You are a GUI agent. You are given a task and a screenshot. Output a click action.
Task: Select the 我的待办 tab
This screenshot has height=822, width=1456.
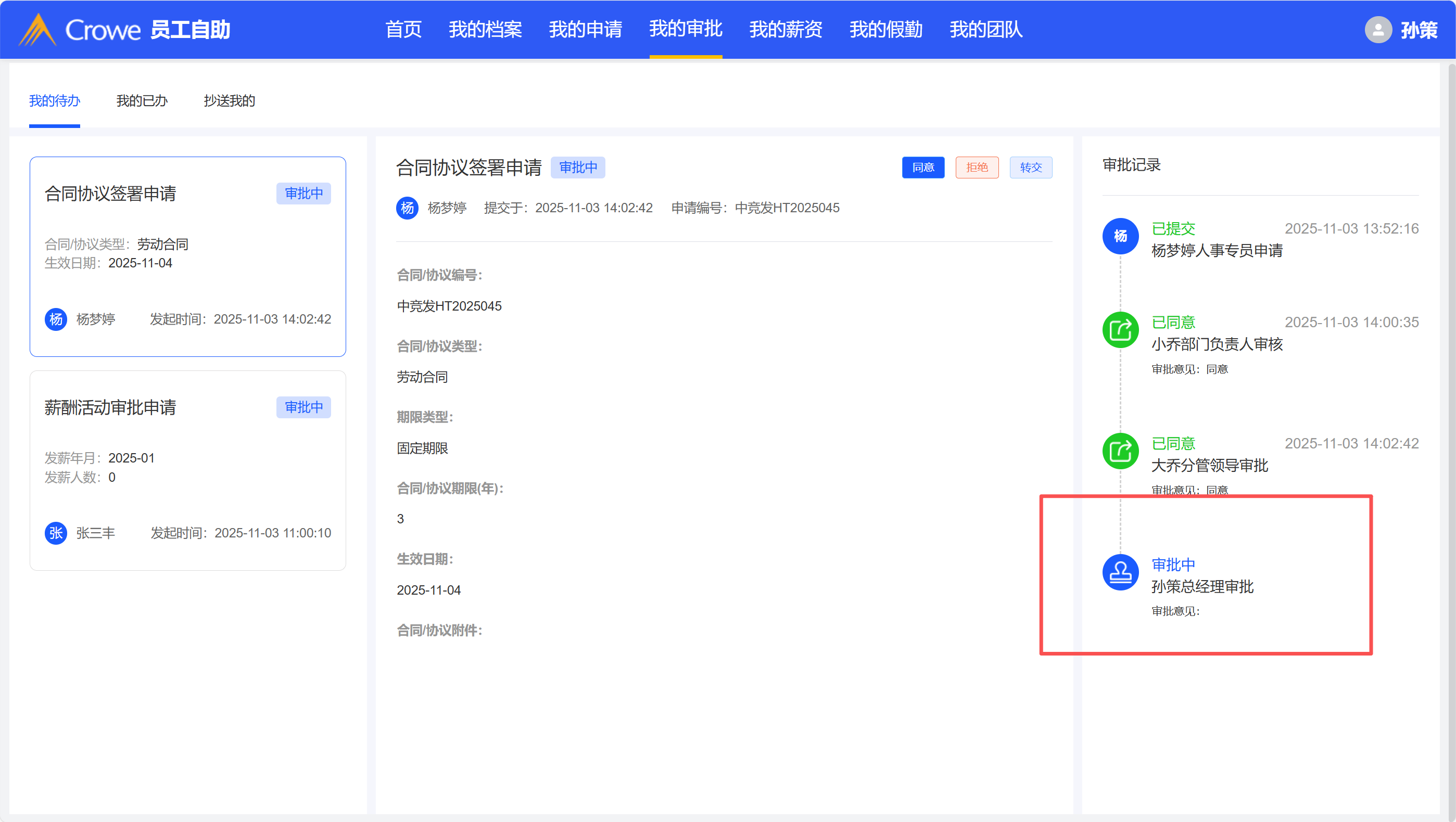[x=54, y=101]
